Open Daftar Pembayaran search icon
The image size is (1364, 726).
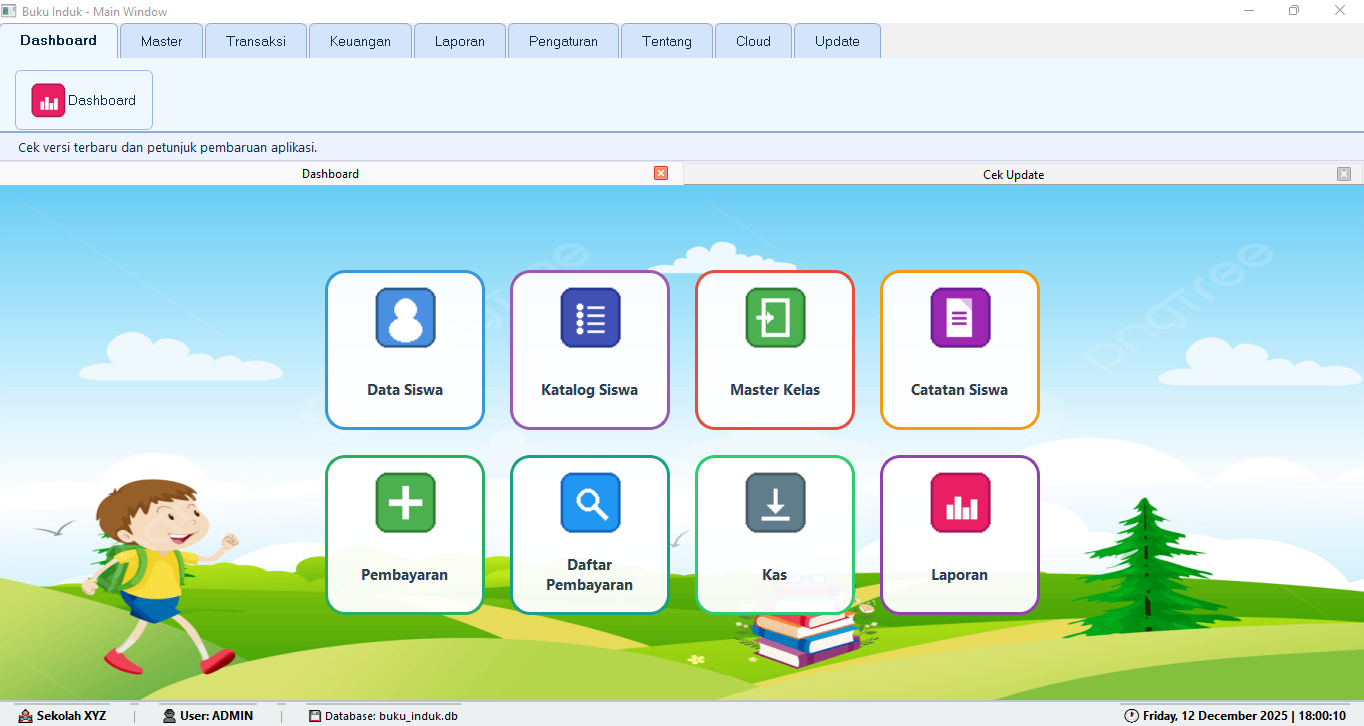pos(589,503)
